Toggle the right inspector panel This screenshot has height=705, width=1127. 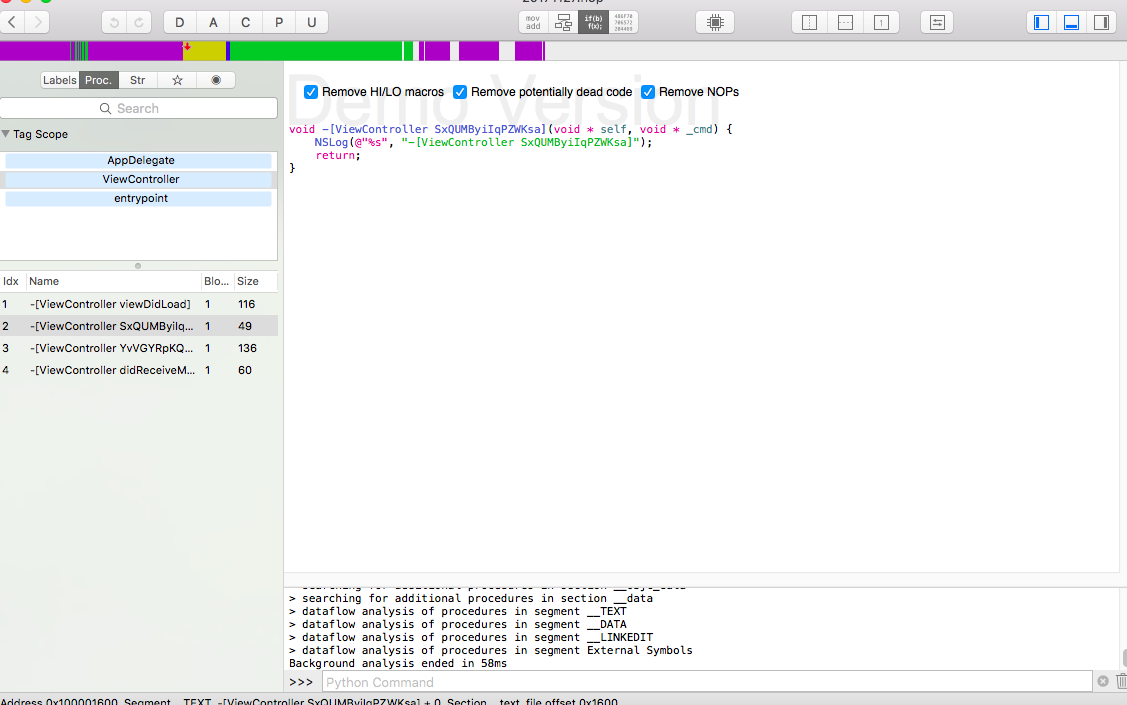1101,22
